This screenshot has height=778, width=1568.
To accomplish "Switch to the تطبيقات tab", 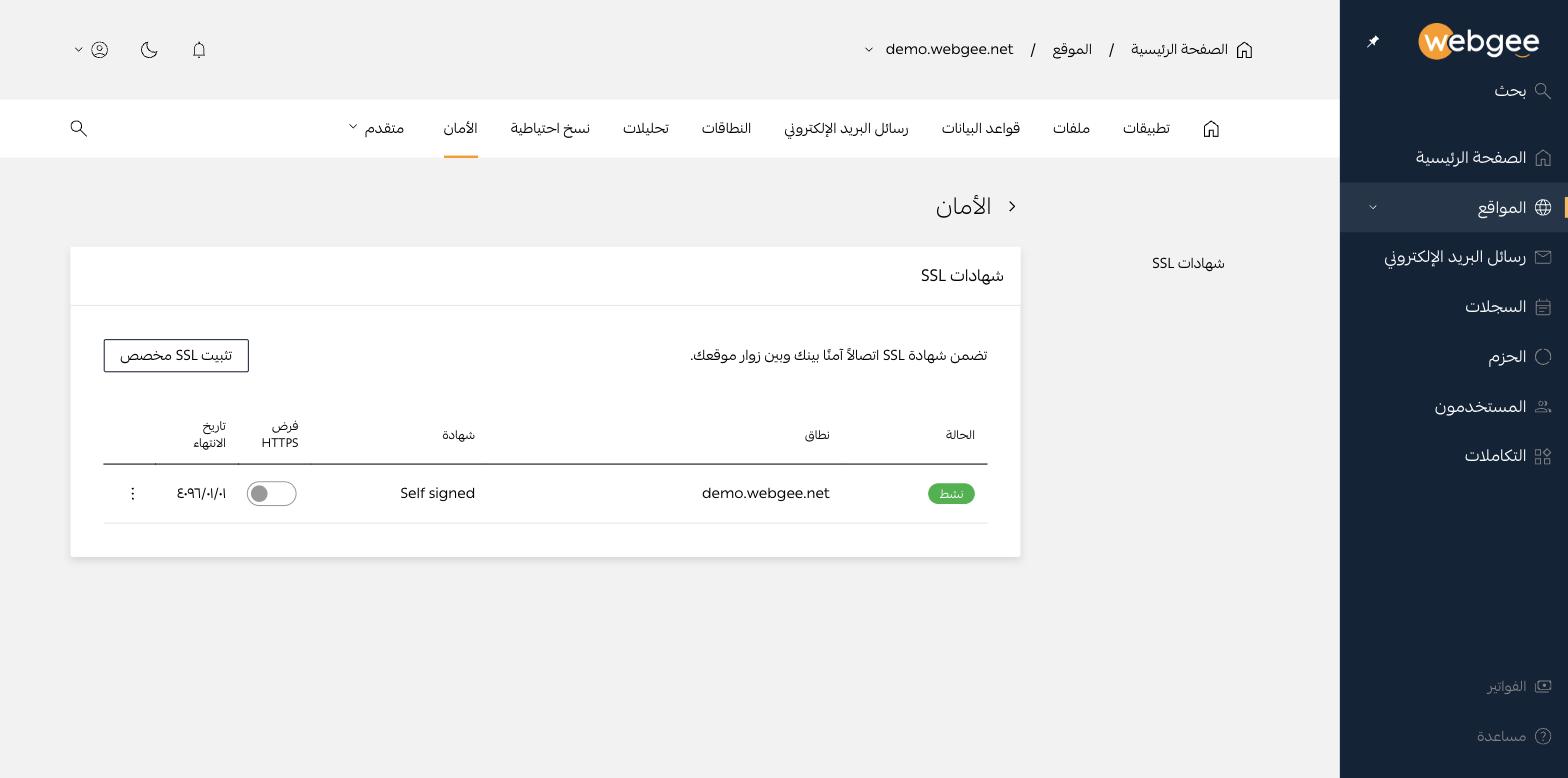I will 1146,129.
